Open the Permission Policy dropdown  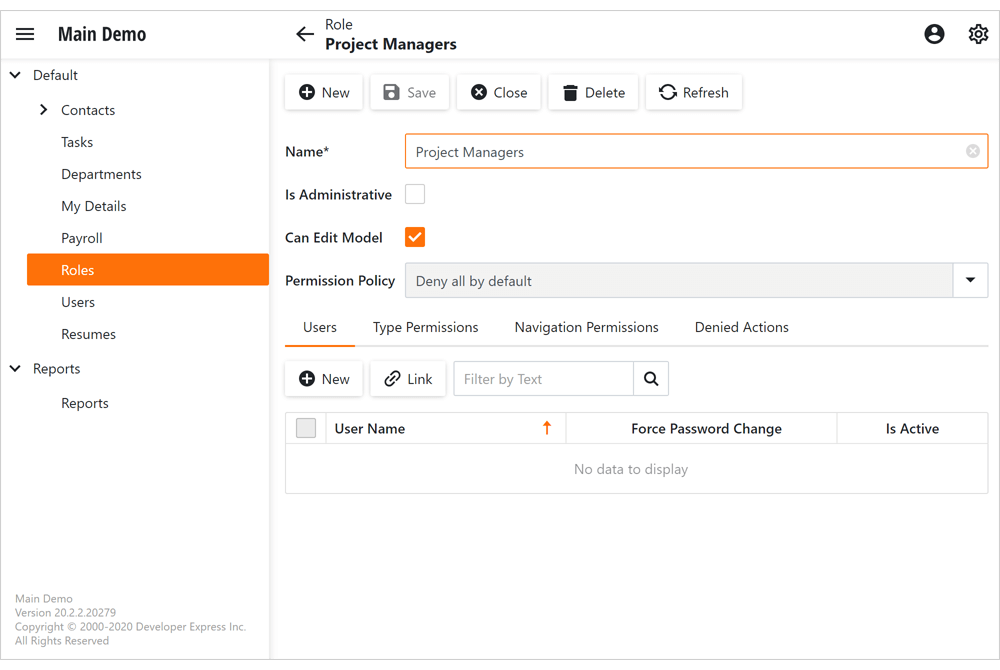(970, 280)
